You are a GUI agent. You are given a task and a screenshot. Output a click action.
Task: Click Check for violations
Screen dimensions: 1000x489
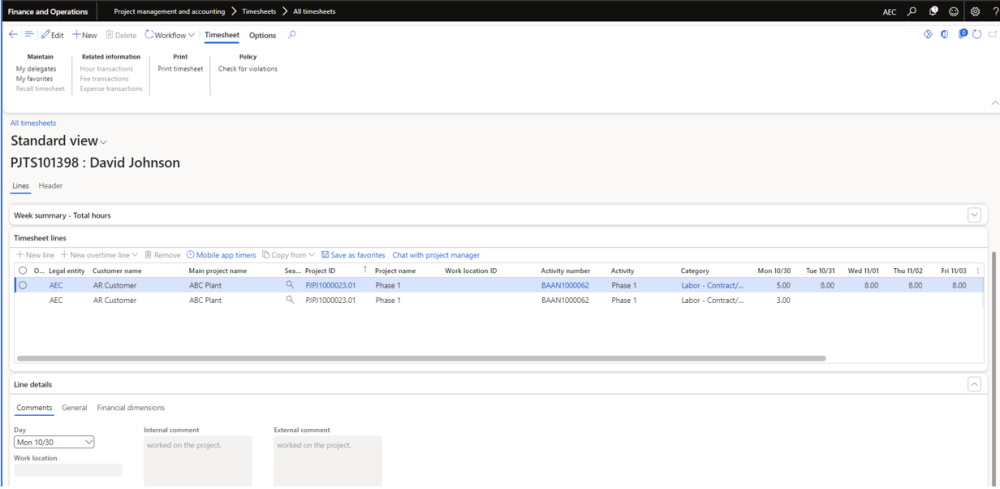pos(248,69)
